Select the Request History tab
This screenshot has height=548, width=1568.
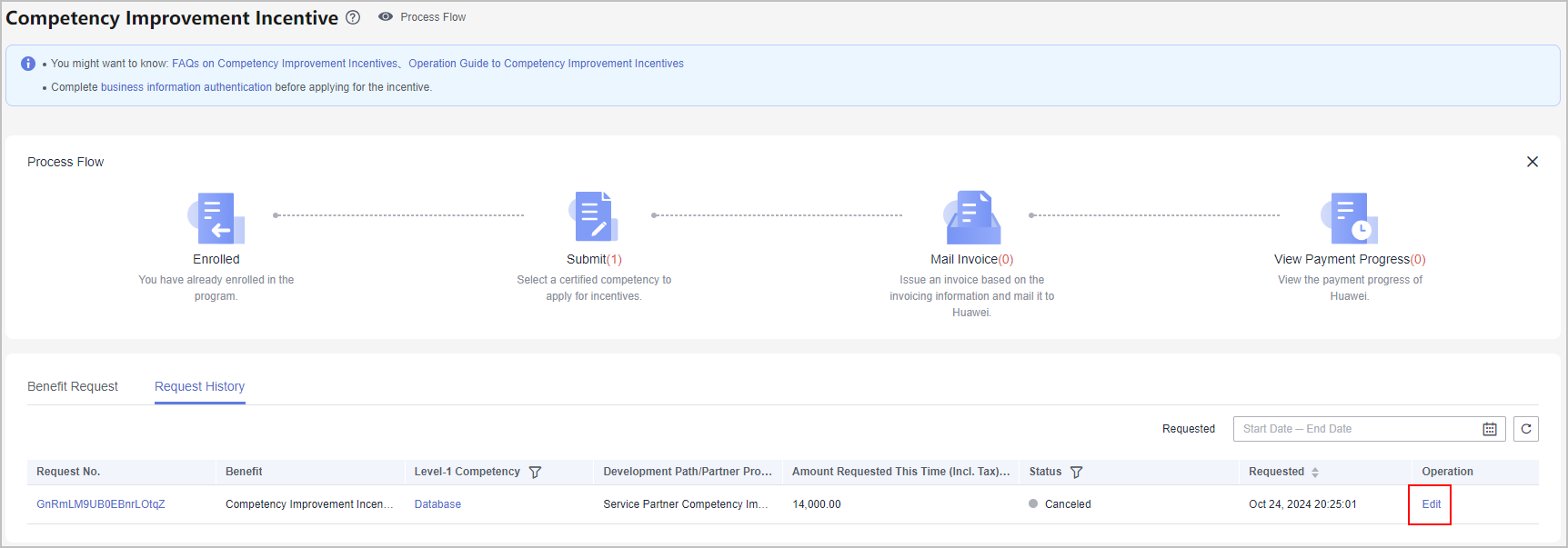click(x=199, y=386)
